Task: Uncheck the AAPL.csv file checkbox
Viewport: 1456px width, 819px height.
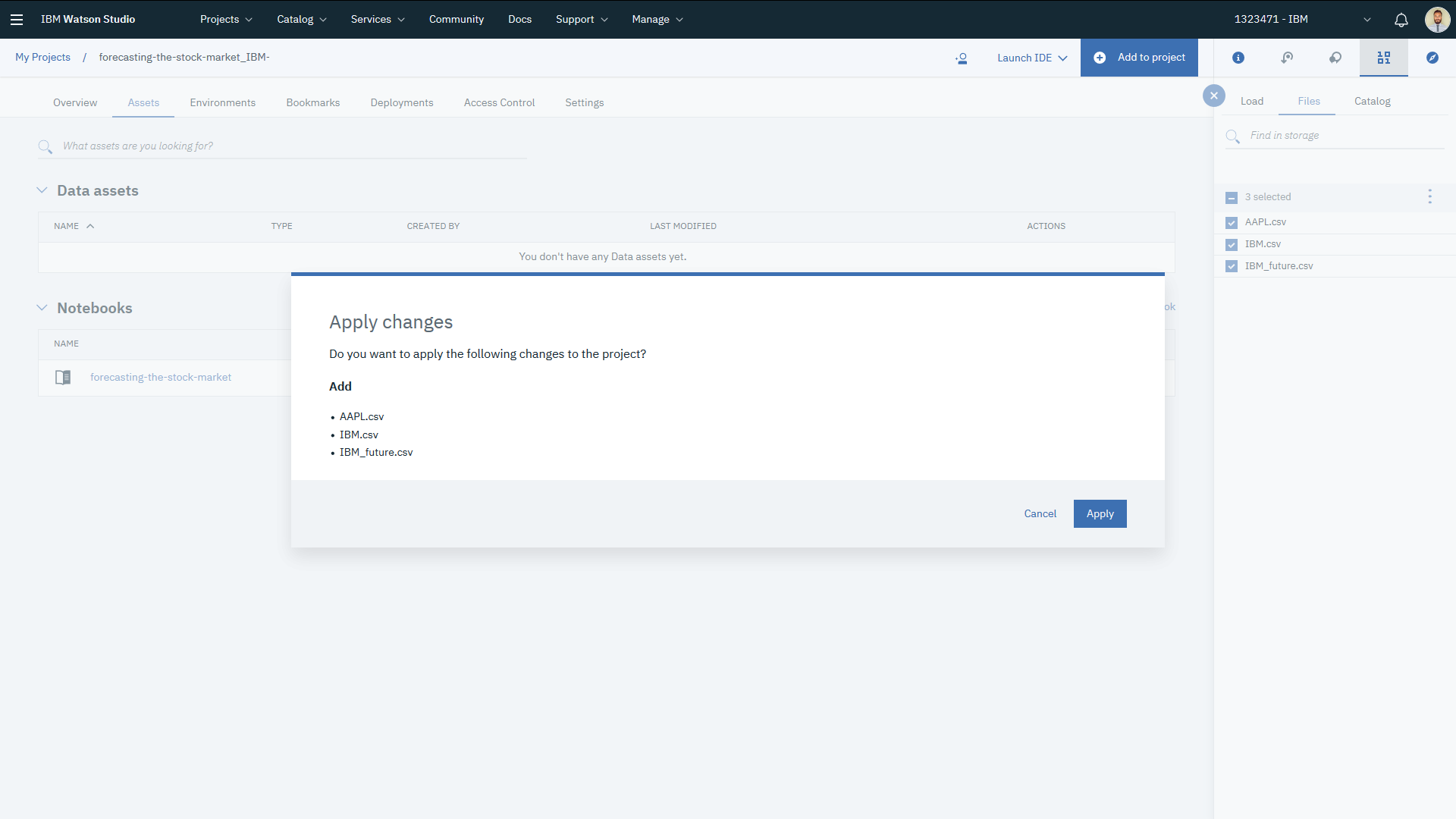Action: 1232,223
